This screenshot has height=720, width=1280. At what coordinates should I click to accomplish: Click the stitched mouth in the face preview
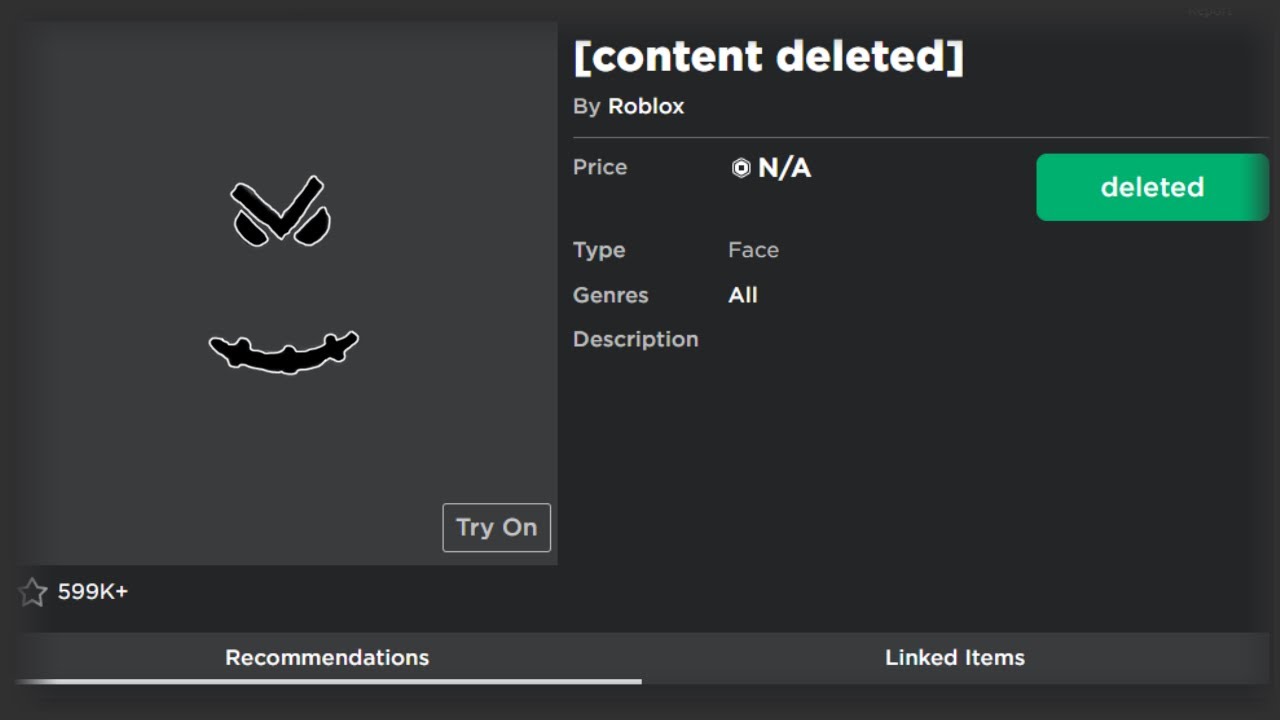[x=284, y=352]
